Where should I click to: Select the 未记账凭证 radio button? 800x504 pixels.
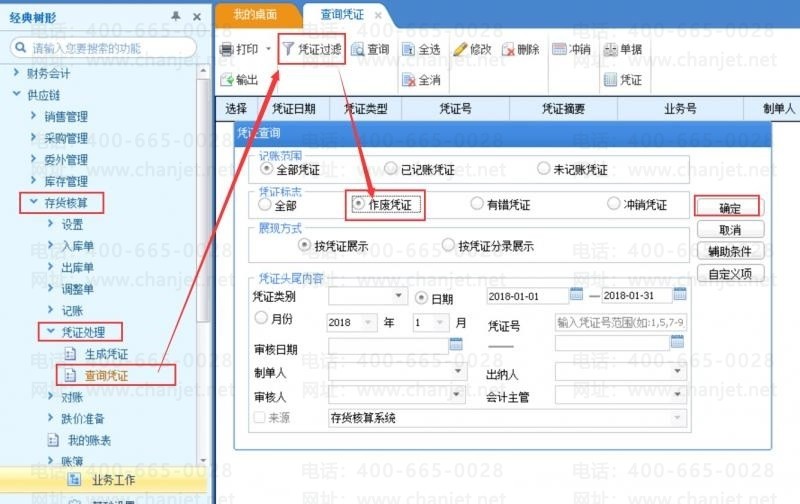(x=543, y=168)
